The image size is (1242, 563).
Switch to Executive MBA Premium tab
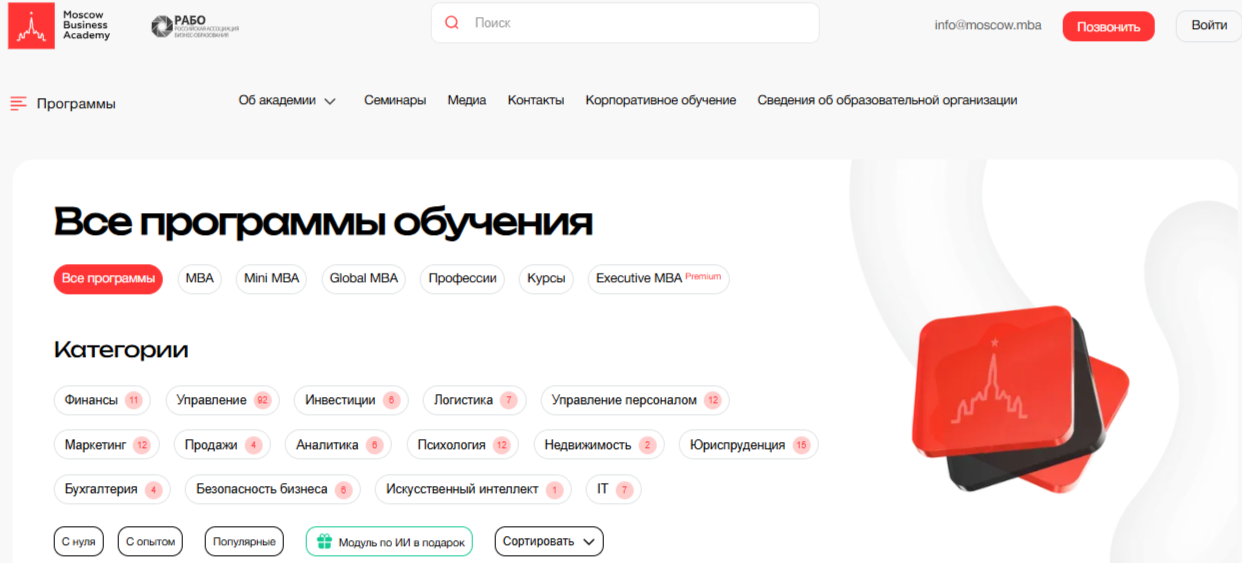tap(658, 279)
